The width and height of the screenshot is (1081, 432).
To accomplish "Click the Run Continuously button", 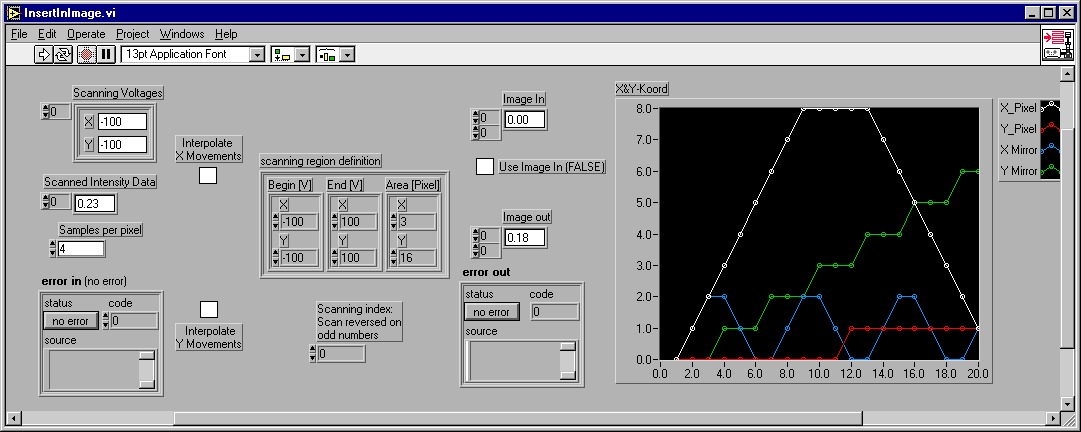I will (63, 54).
